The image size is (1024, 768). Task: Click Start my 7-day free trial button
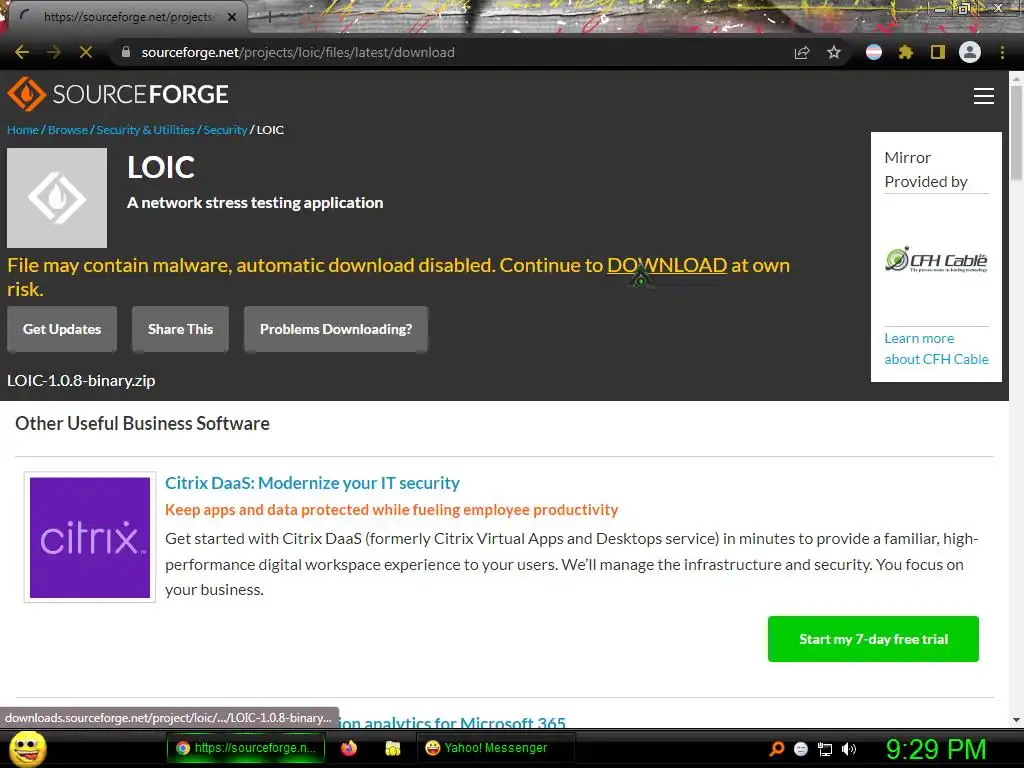point(873,639)
